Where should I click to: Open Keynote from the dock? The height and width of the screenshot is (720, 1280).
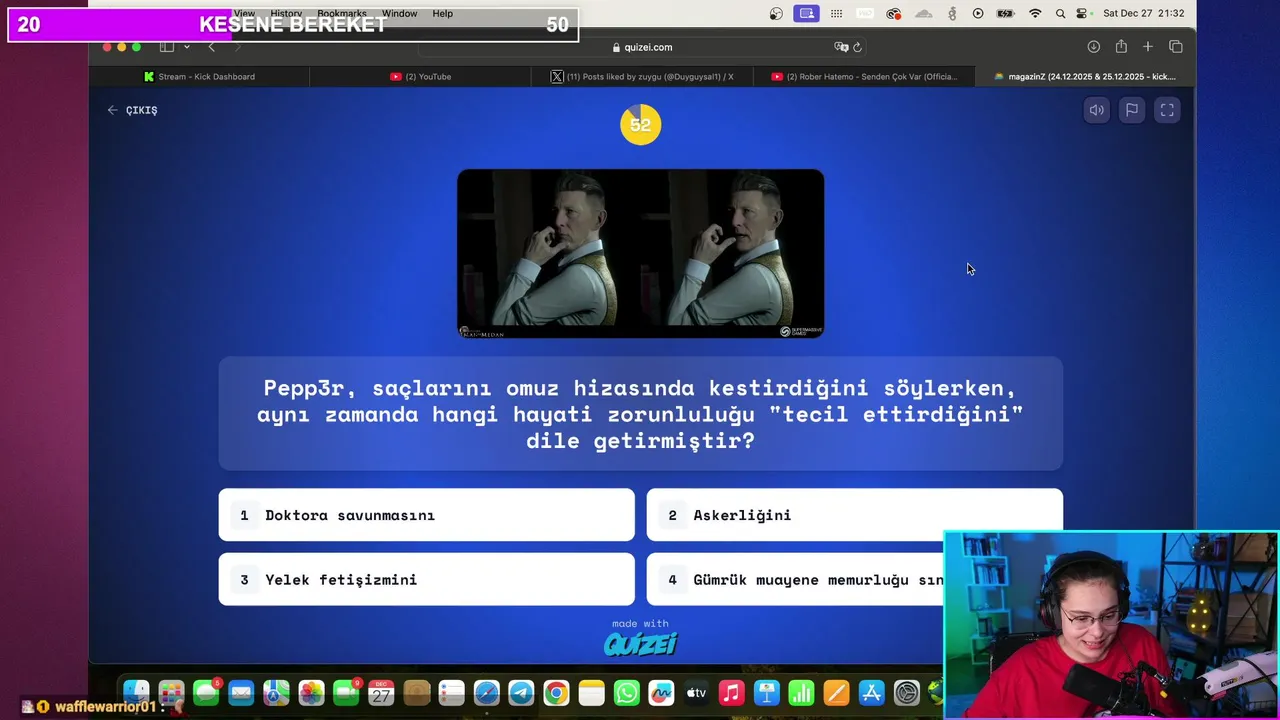click(x=767, y=692)
